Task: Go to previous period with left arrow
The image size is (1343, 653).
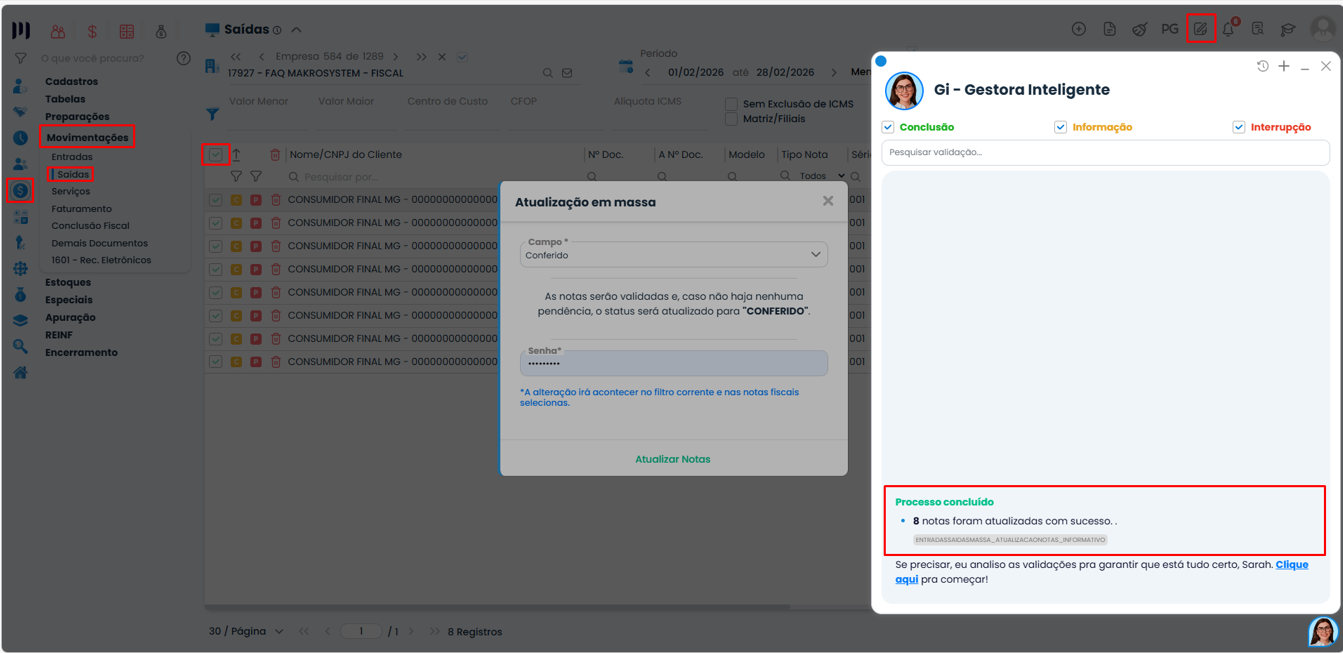Action: click(648, 73)
